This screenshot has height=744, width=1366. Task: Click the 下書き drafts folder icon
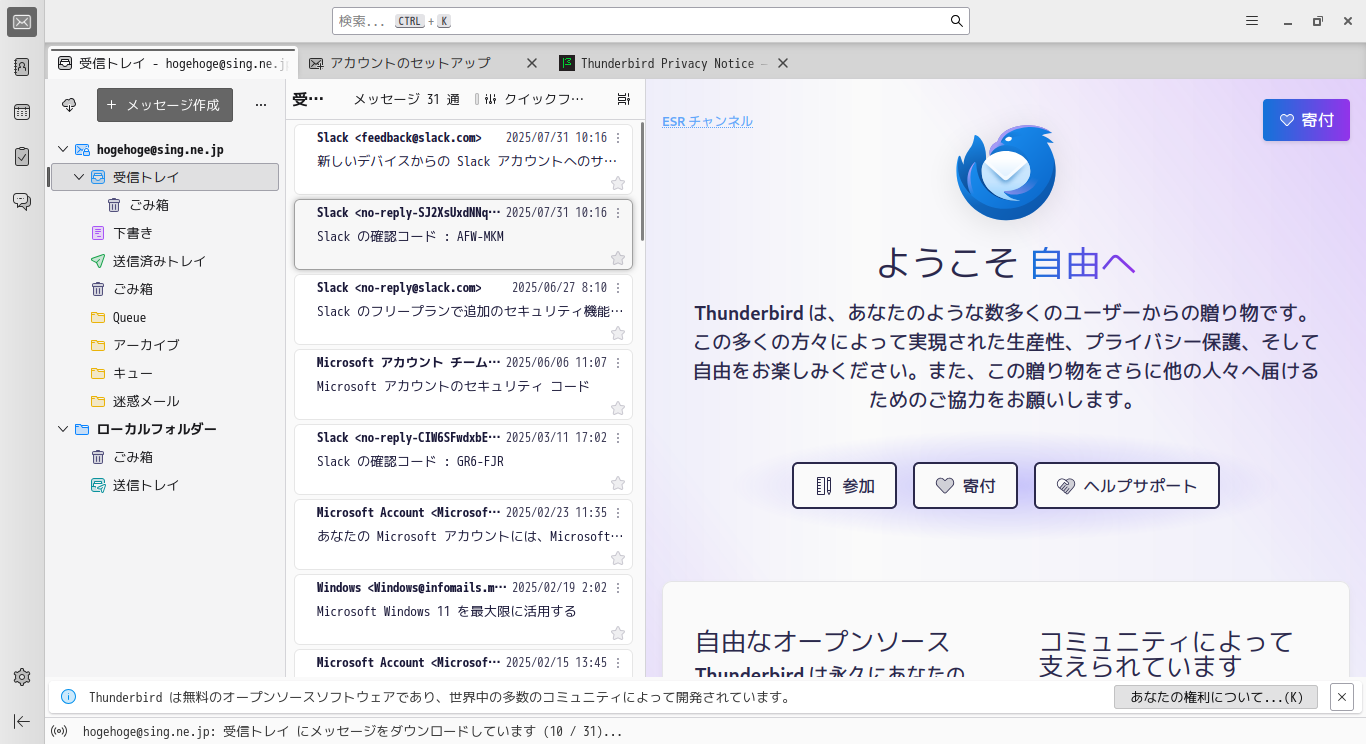pyautogui.click(x=97, y=233)
